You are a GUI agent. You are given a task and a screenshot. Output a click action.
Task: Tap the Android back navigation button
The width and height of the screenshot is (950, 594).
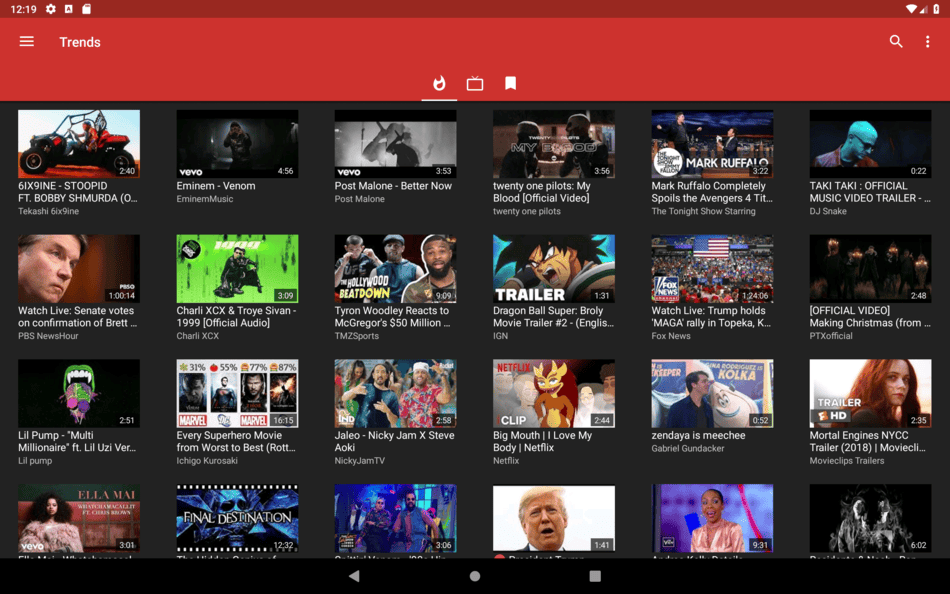click(354, 576)
